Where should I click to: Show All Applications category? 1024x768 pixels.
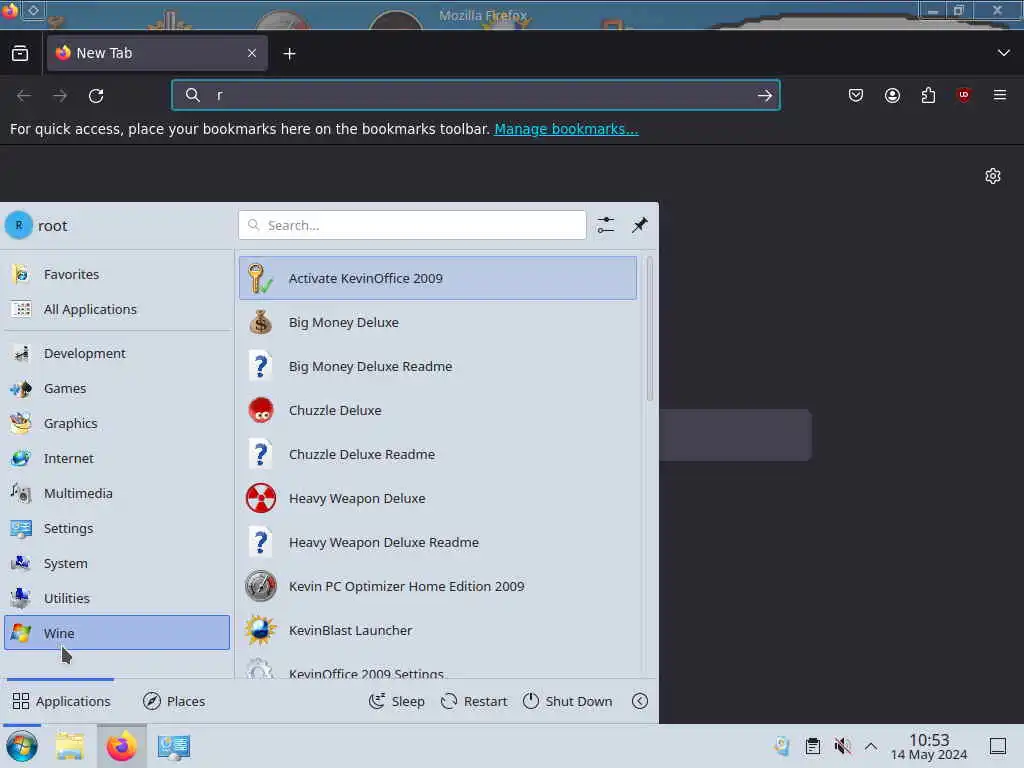tap(117, 309)
